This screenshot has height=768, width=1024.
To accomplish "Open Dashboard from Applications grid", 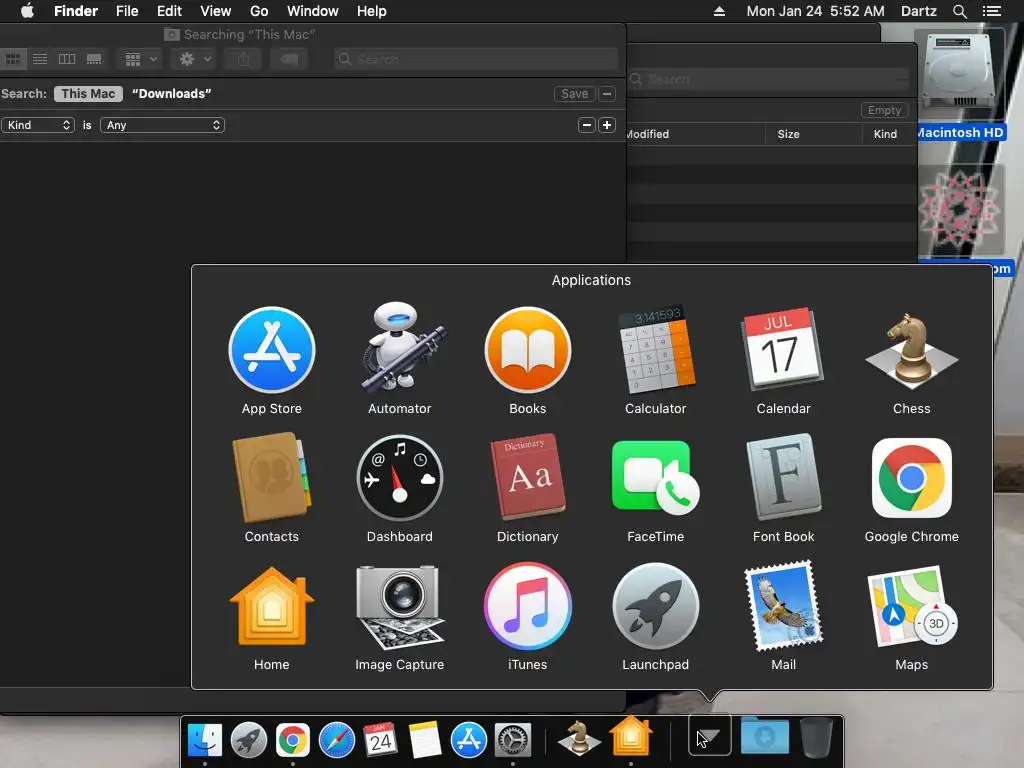I will pyautogui.click(x=400, y=478).
